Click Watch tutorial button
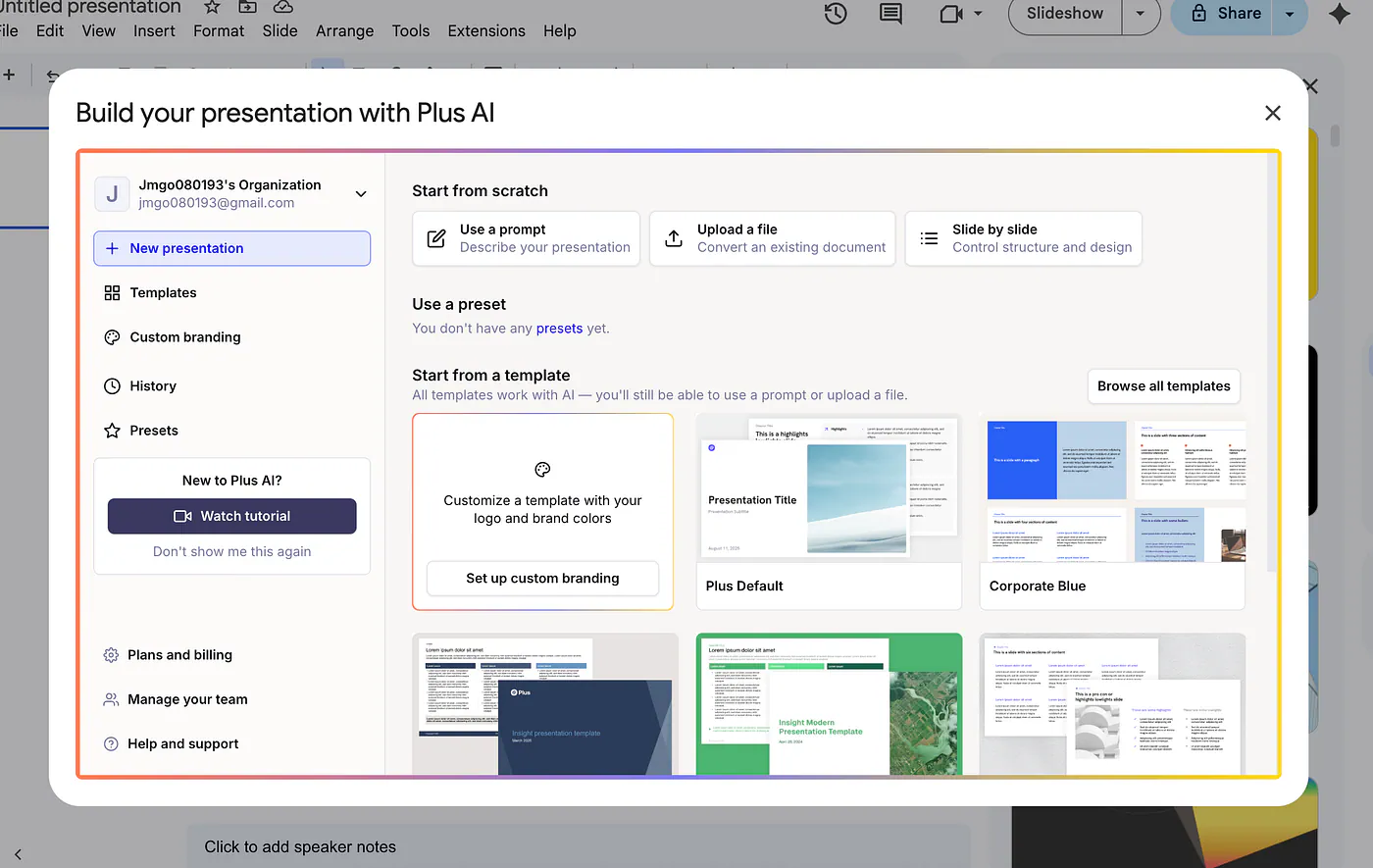Screen dimensions: 1373x868 [x=232, y=516]
